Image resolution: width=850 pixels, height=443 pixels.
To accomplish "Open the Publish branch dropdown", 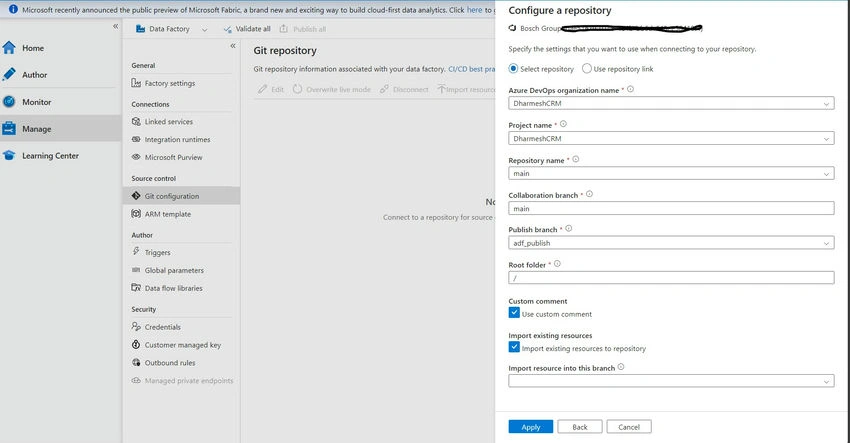I will click(671, 243).
